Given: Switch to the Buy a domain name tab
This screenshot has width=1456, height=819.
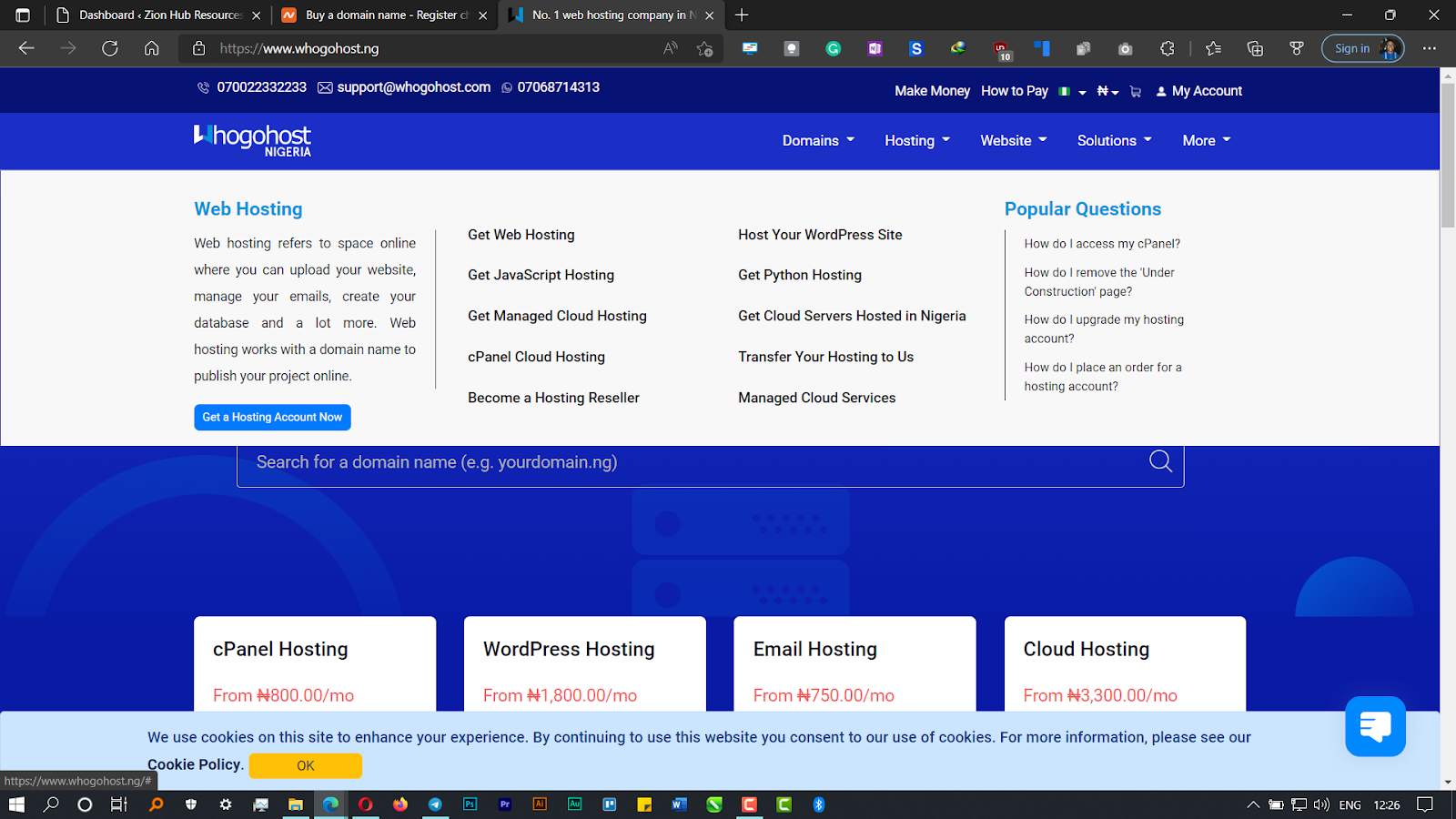Looking at the screenshot, I should [x=384, y=15].
